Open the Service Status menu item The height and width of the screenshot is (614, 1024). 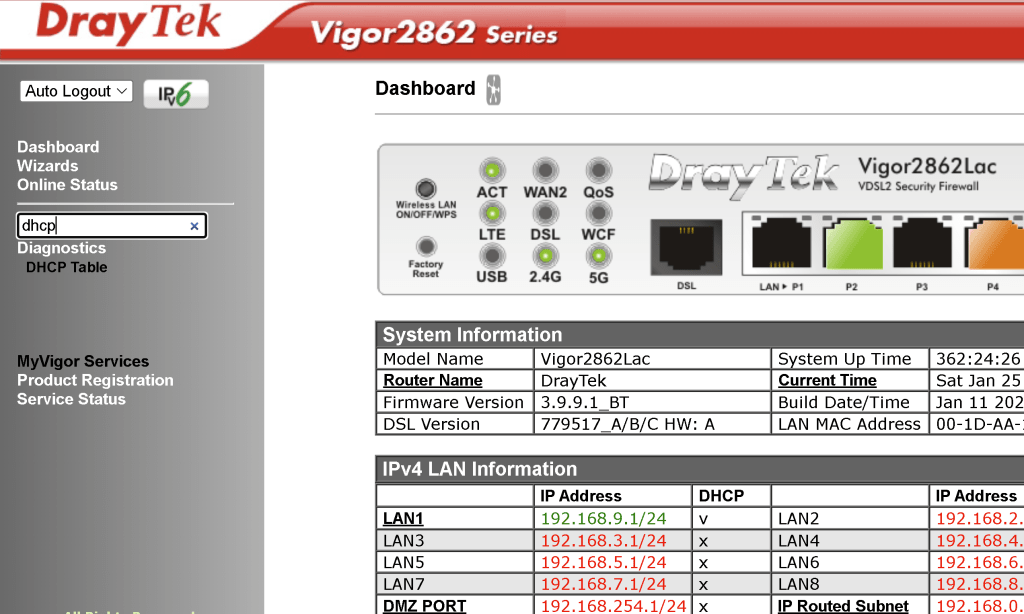coord(71,399)
